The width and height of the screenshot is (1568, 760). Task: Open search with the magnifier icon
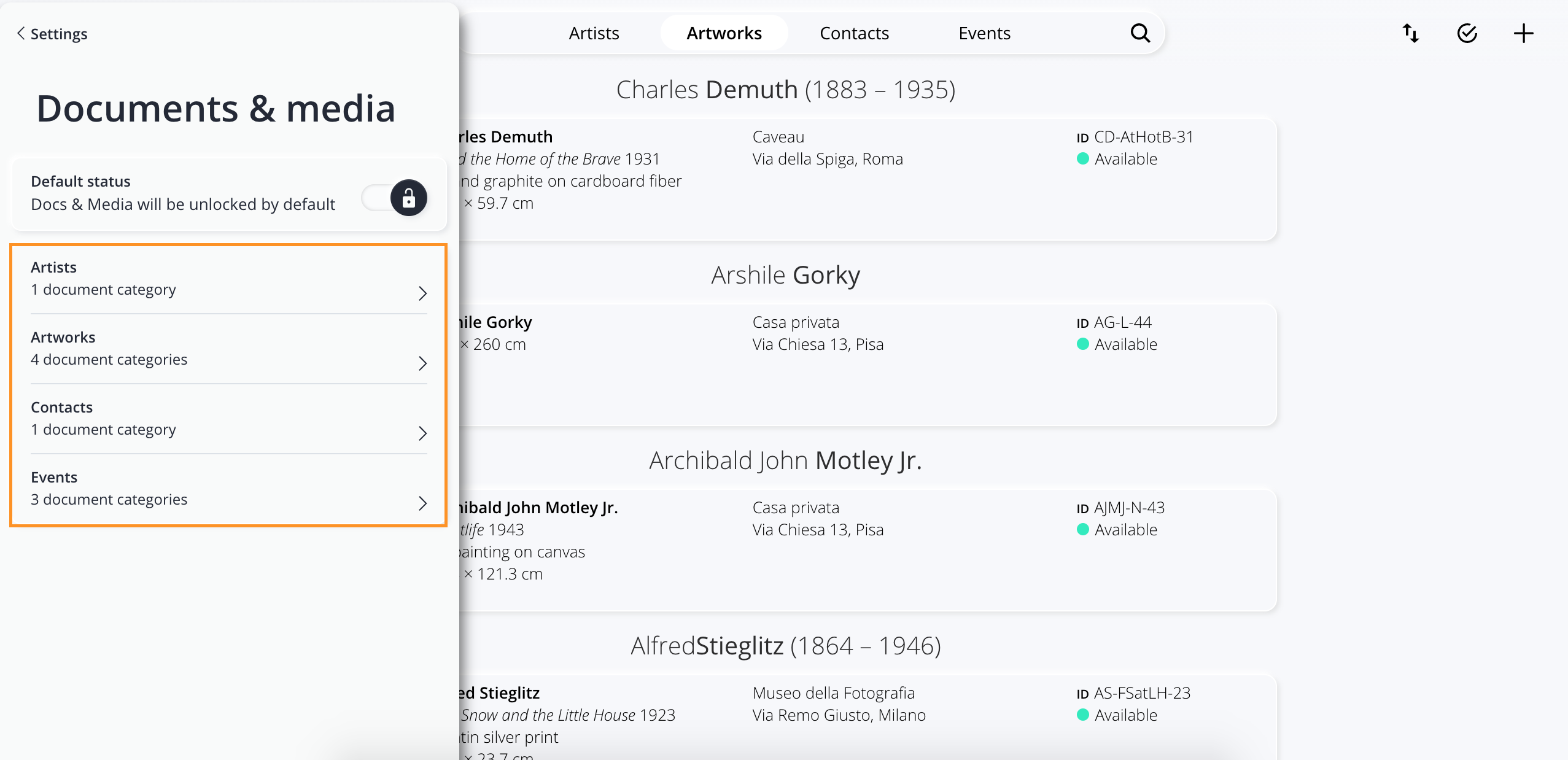pos(1140,33)
